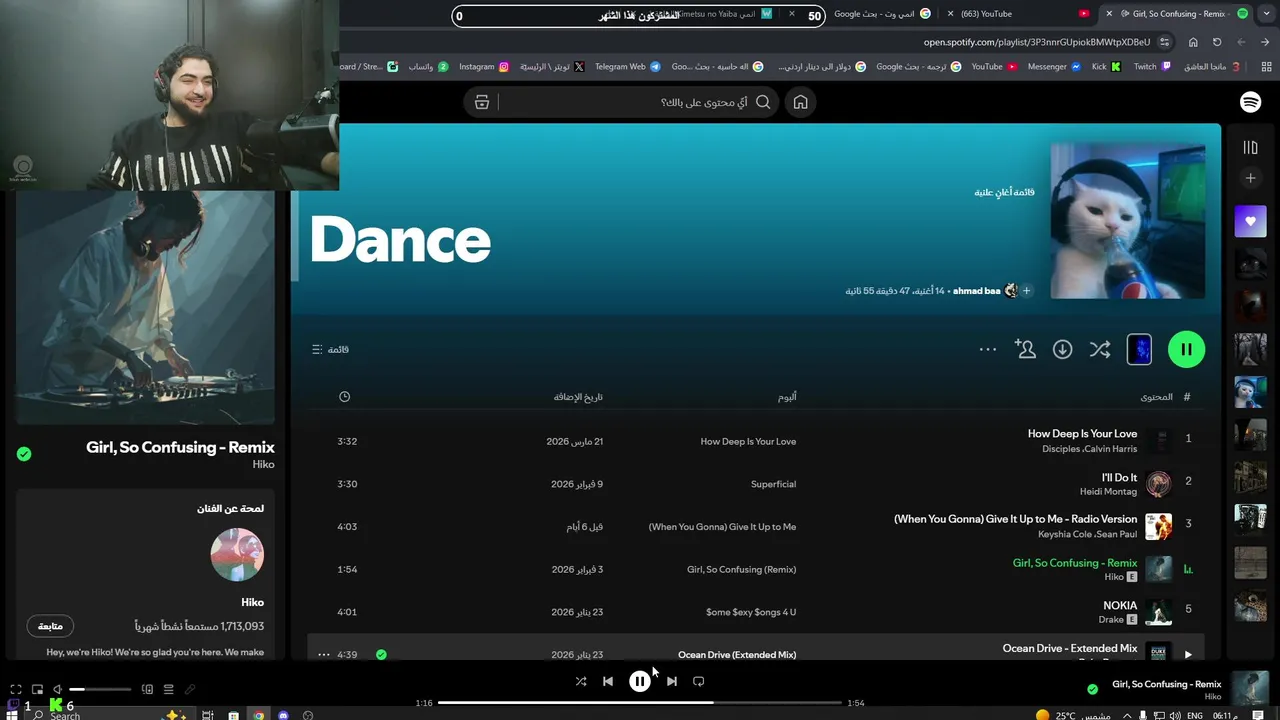Sort by the album column header
The height and width of the screenshot is (720, 1280).
[787, 397]
